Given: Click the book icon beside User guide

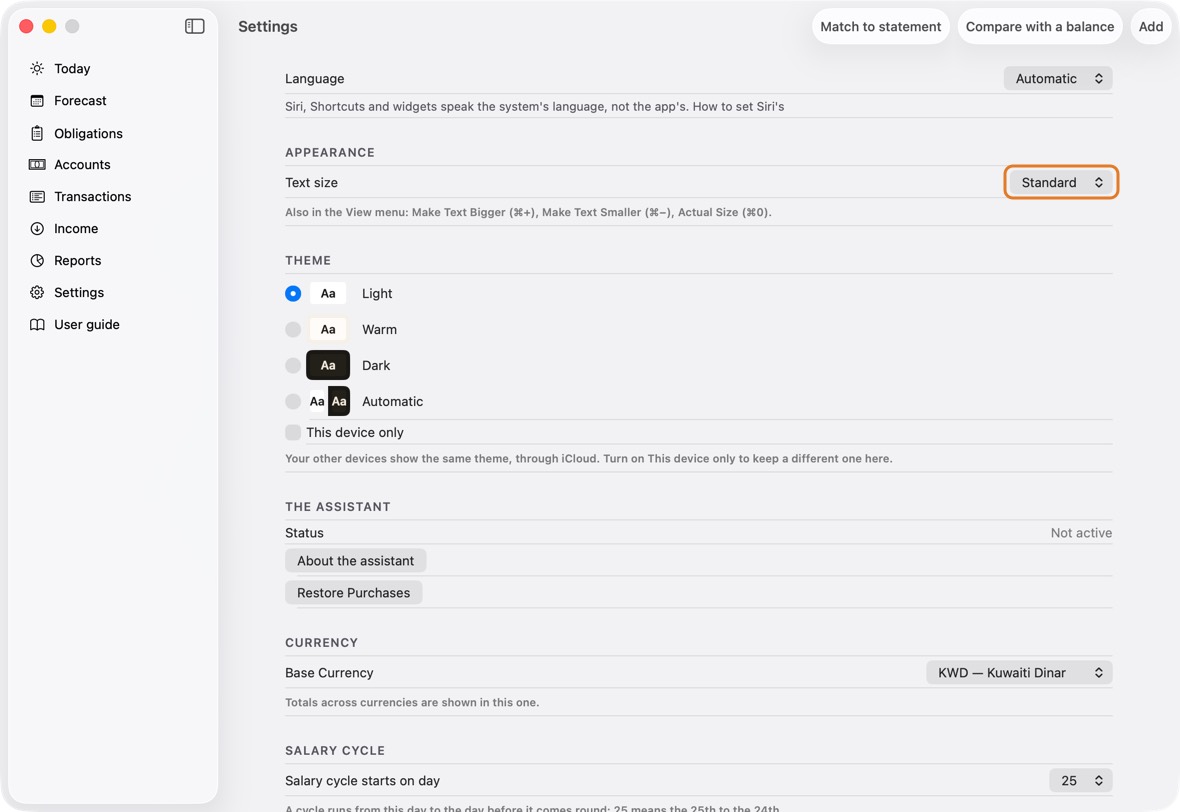Looking at the screenshot, I should [x=37, y=324].
